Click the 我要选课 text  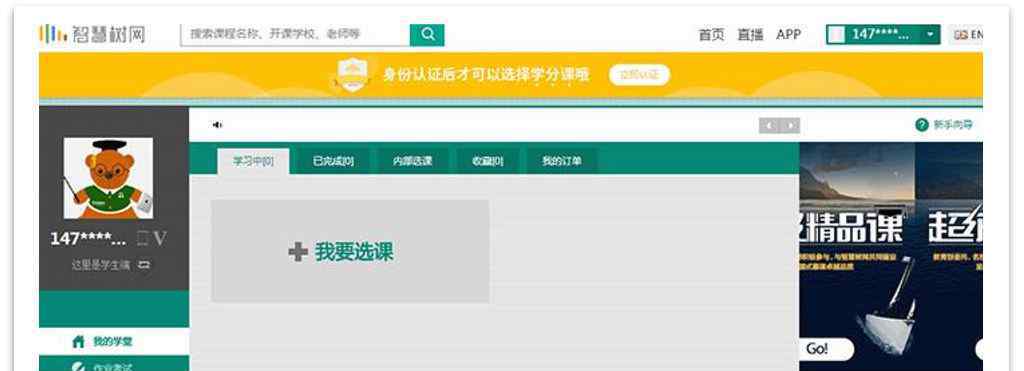point(354,251)
